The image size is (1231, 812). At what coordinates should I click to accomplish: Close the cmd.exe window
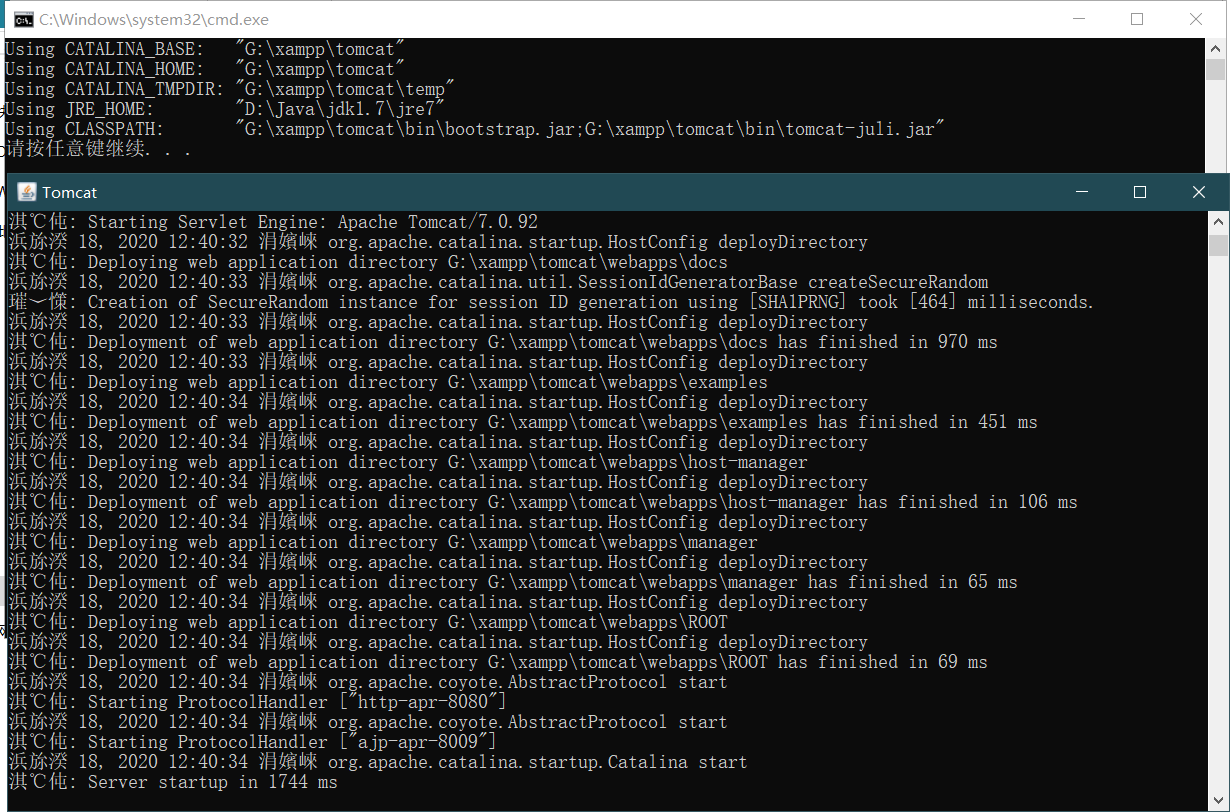click(x=1196, y=19)
